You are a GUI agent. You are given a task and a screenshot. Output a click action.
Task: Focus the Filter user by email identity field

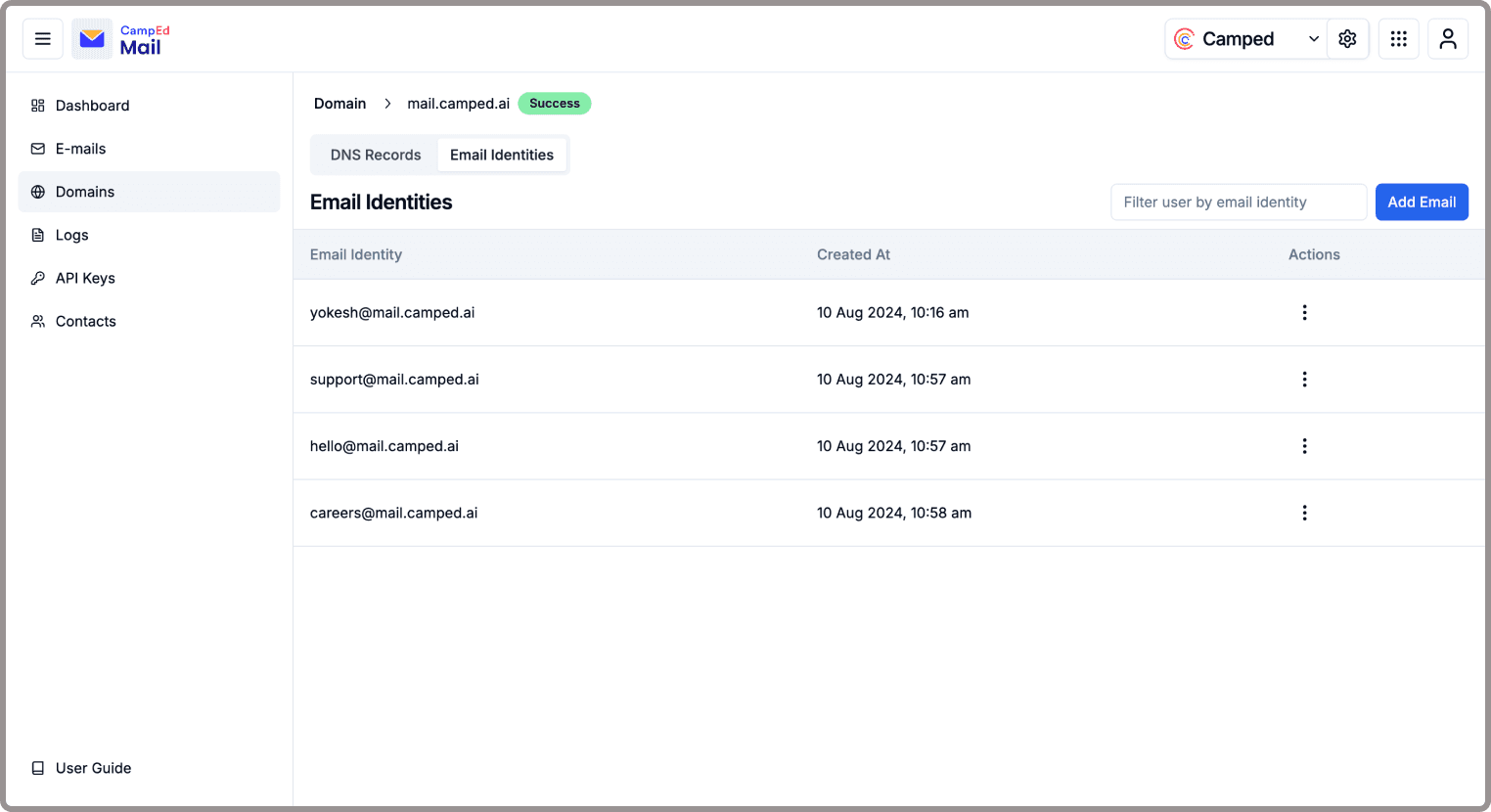pyautogui.click(x=1239, y=202)
